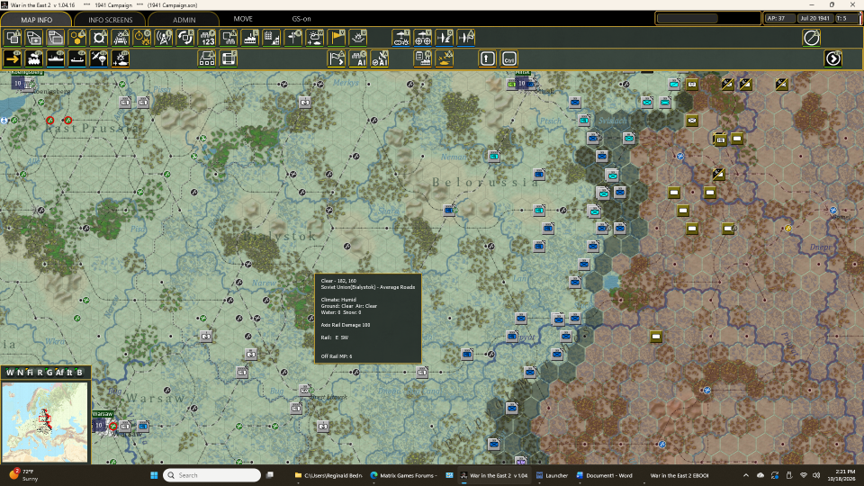Open the File Explorer taskbar window
The width and height of the screenshot is (864, 486).
click(328, 475)
